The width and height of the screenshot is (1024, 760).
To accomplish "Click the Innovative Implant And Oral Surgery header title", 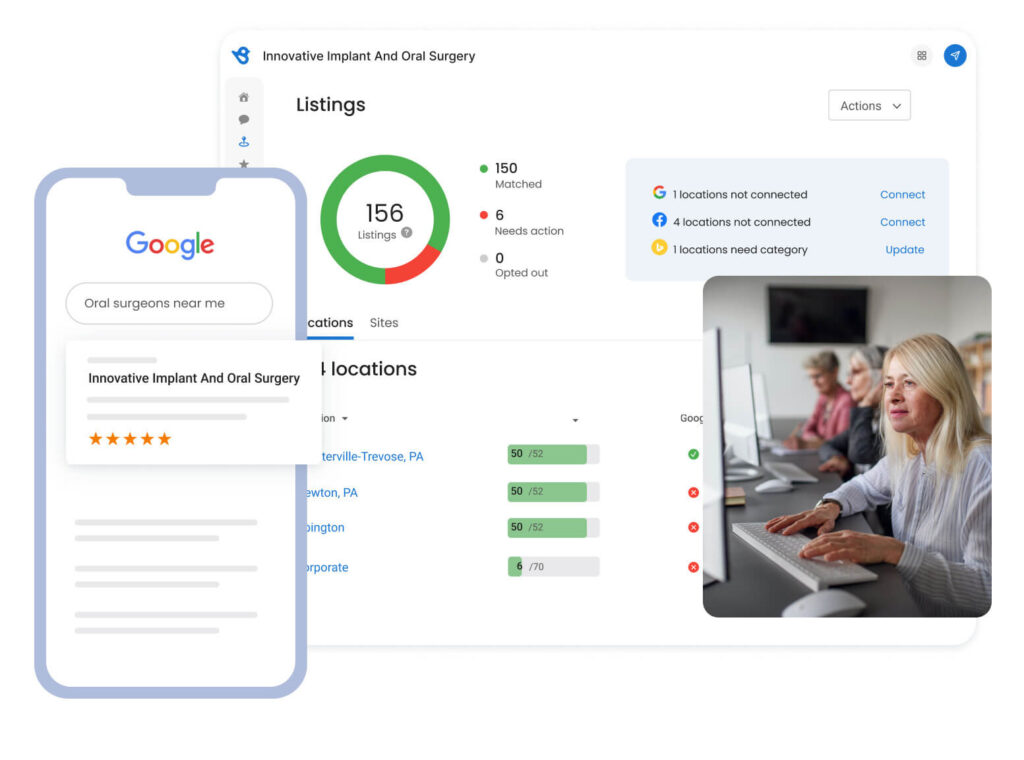I will [369, 56].
